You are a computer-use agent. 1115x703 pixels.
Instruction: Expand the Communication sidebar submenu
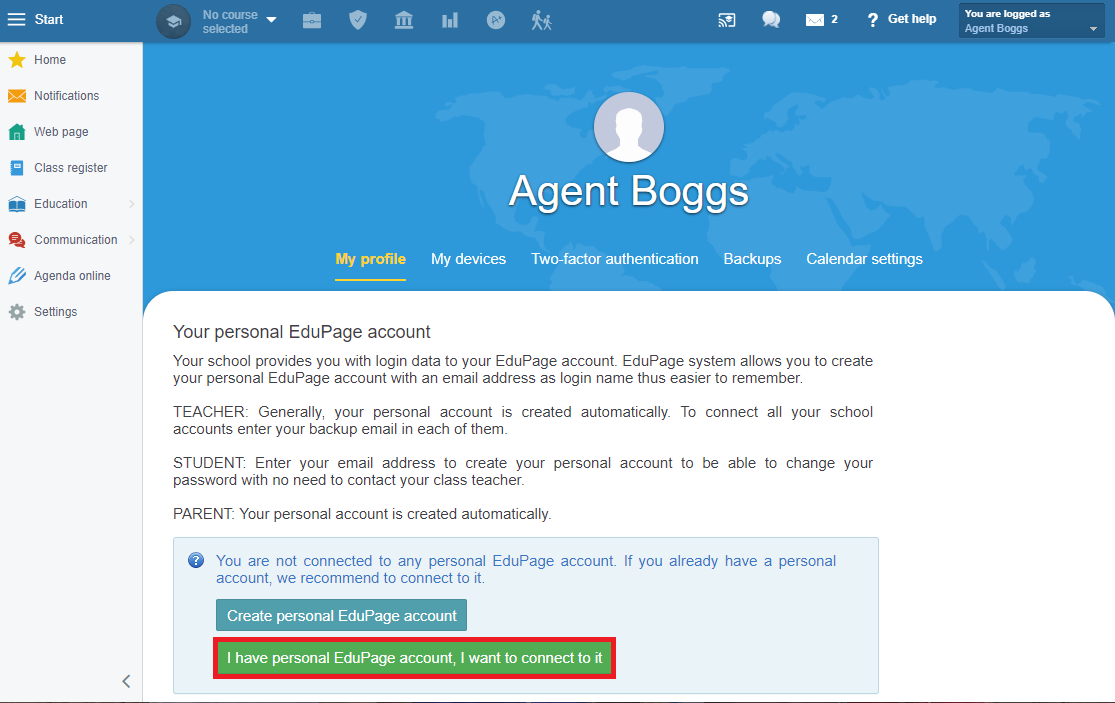point(71,240)
